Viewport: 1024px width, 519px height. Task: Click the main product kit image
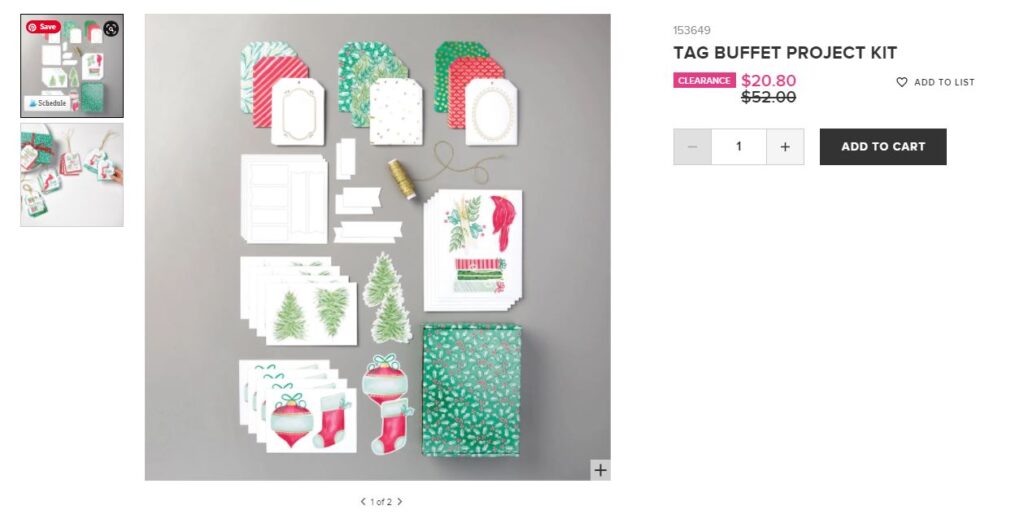[377, 247]
